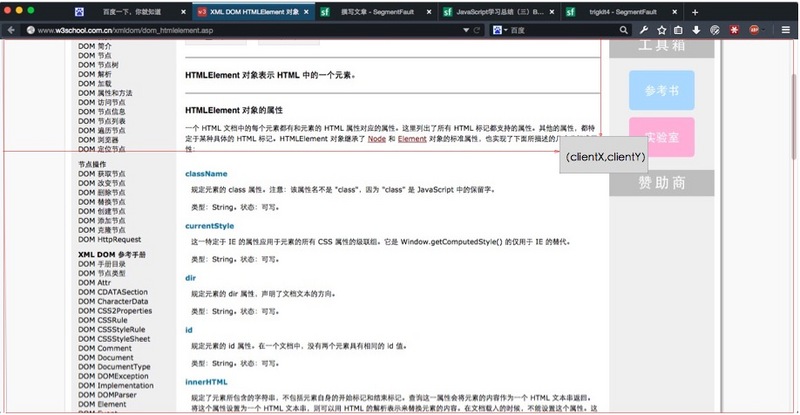This screenshot has height=415, width=800.
Task: Click the bookmark star icon
Action: [662, 30]
